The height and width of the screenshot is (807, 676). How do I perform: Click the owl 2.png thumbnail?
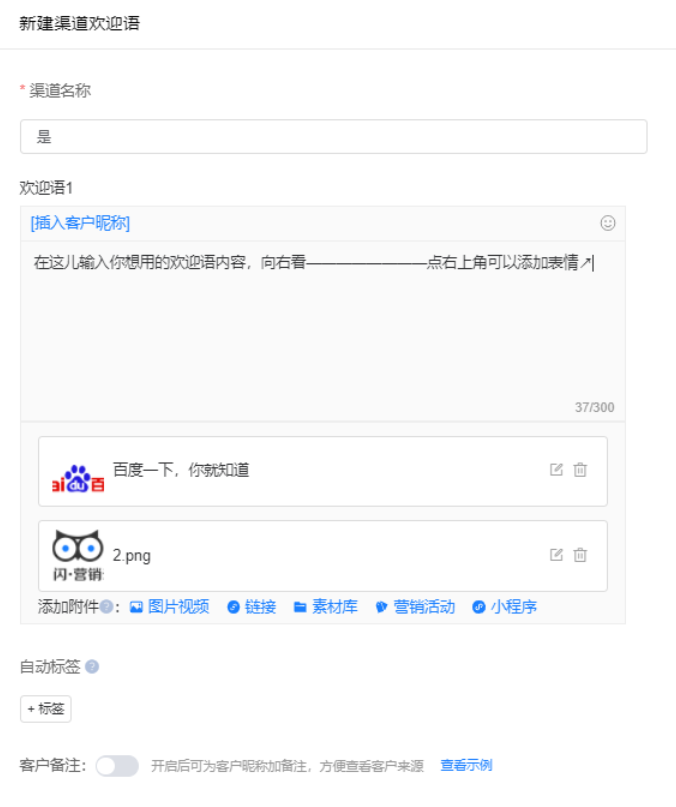[x=78, y=555]
